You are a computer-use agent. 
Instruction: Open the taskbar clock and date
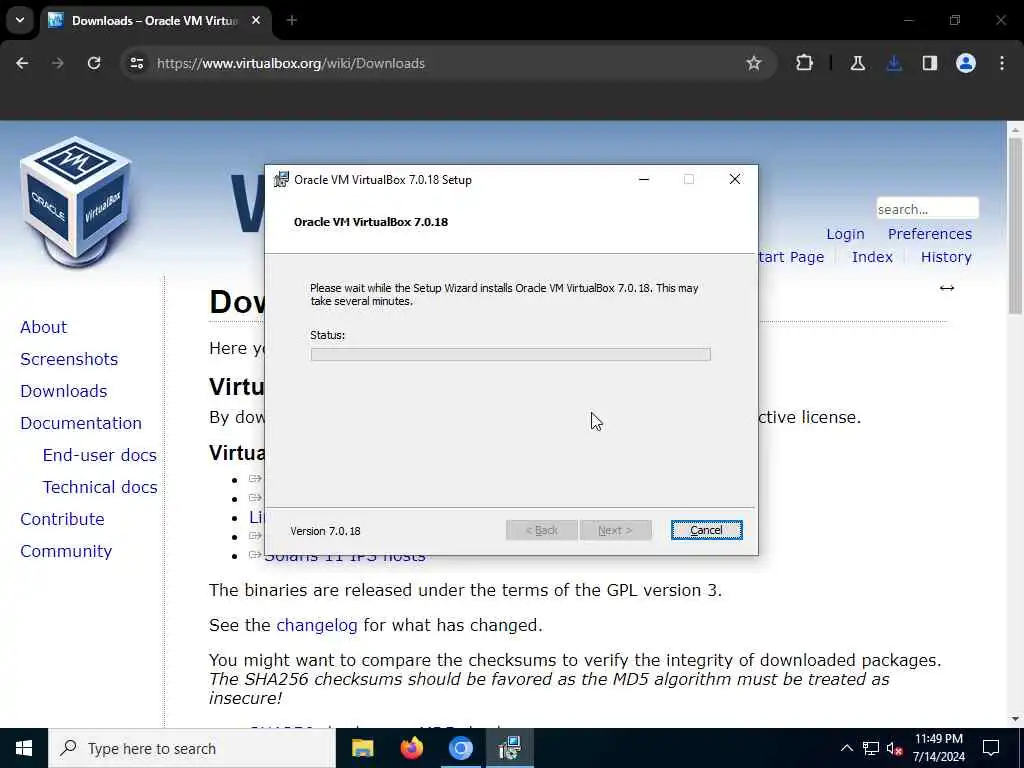point(938,748)
